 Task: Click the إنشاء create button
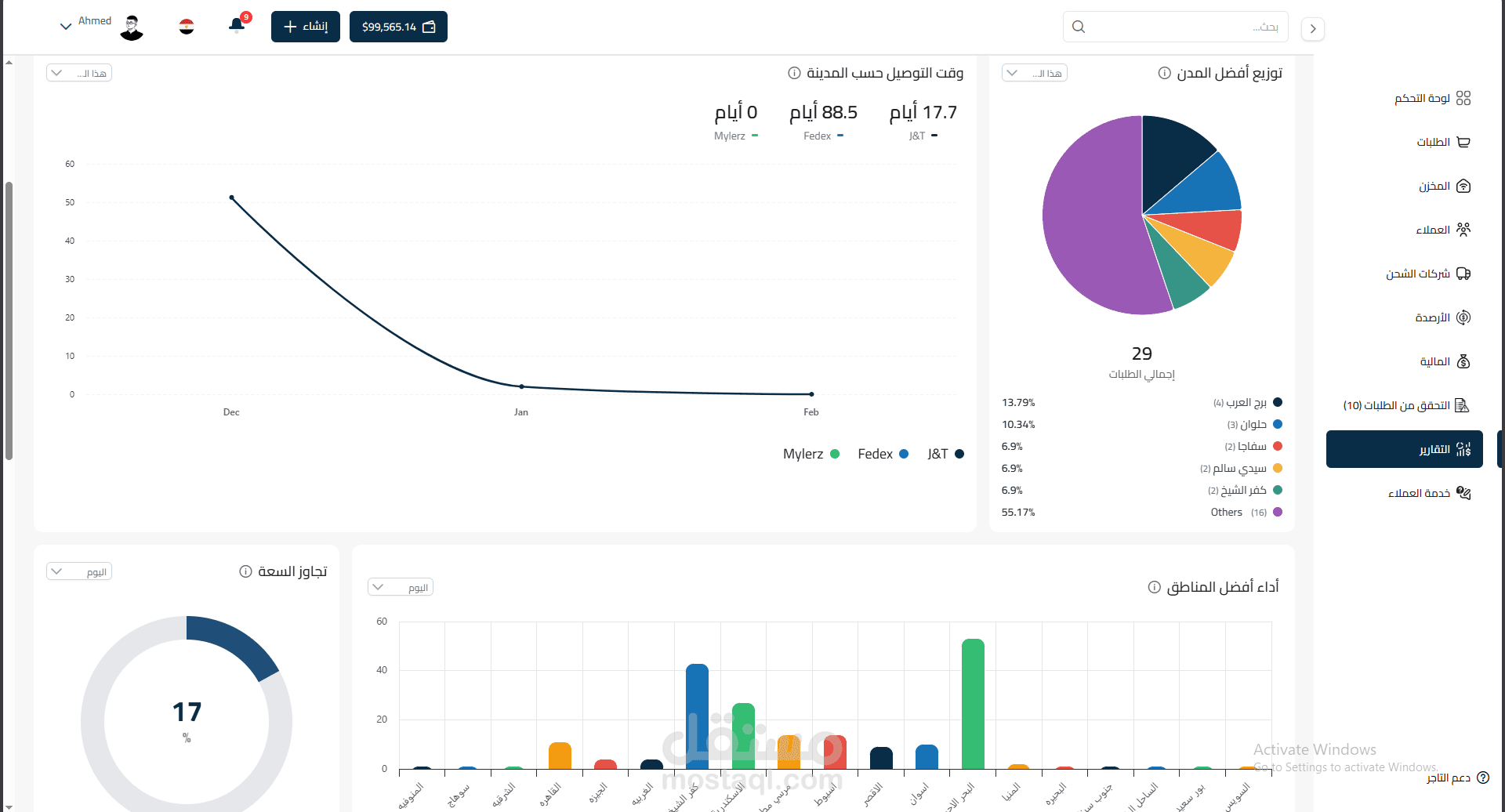306,27
